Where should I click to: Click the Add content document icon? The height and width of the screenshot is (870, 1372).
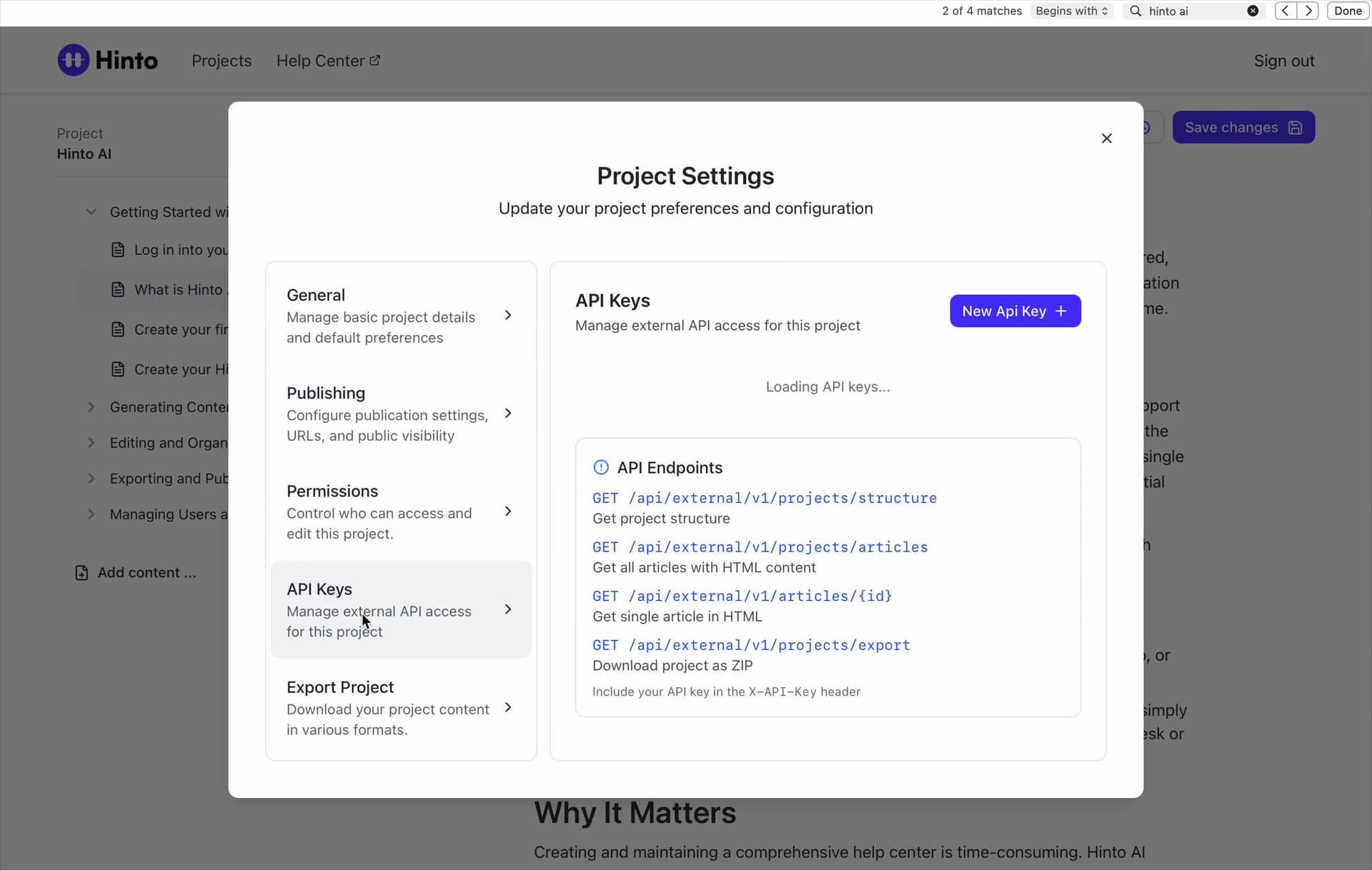(x=81, y=573)
